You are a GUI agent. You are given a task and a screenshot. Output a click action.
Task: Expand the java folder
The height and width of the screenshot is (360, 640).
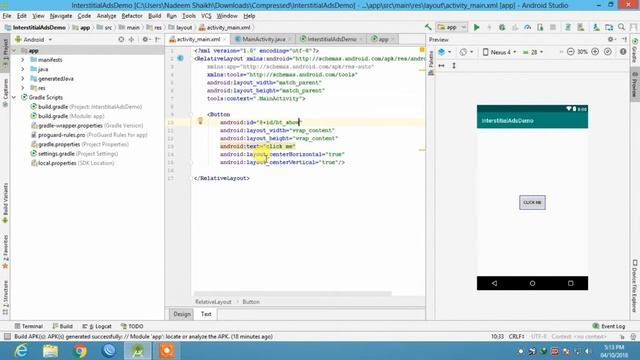click(23, 69)
